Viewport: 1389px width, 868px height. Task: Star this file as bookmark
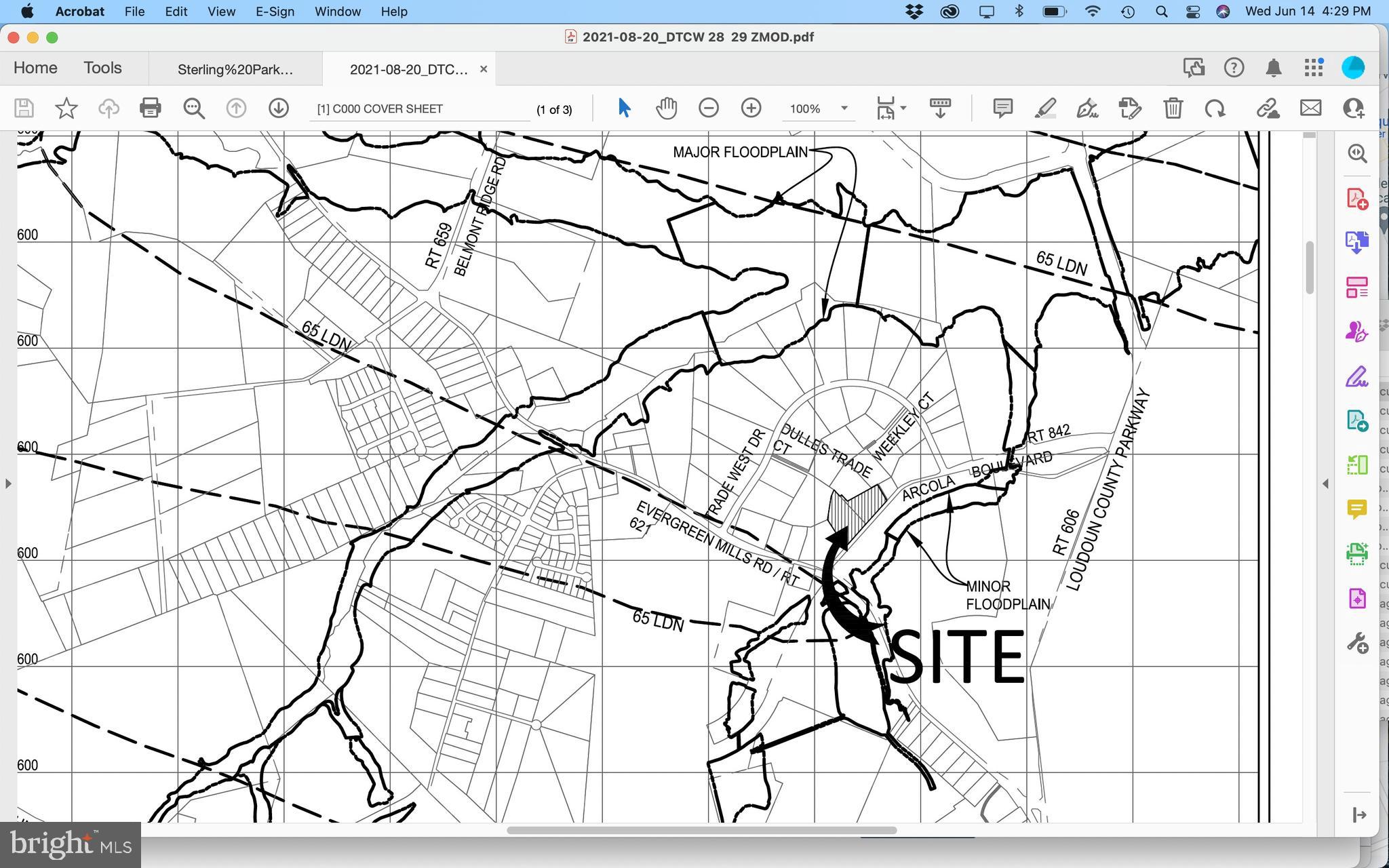(66, 108)
